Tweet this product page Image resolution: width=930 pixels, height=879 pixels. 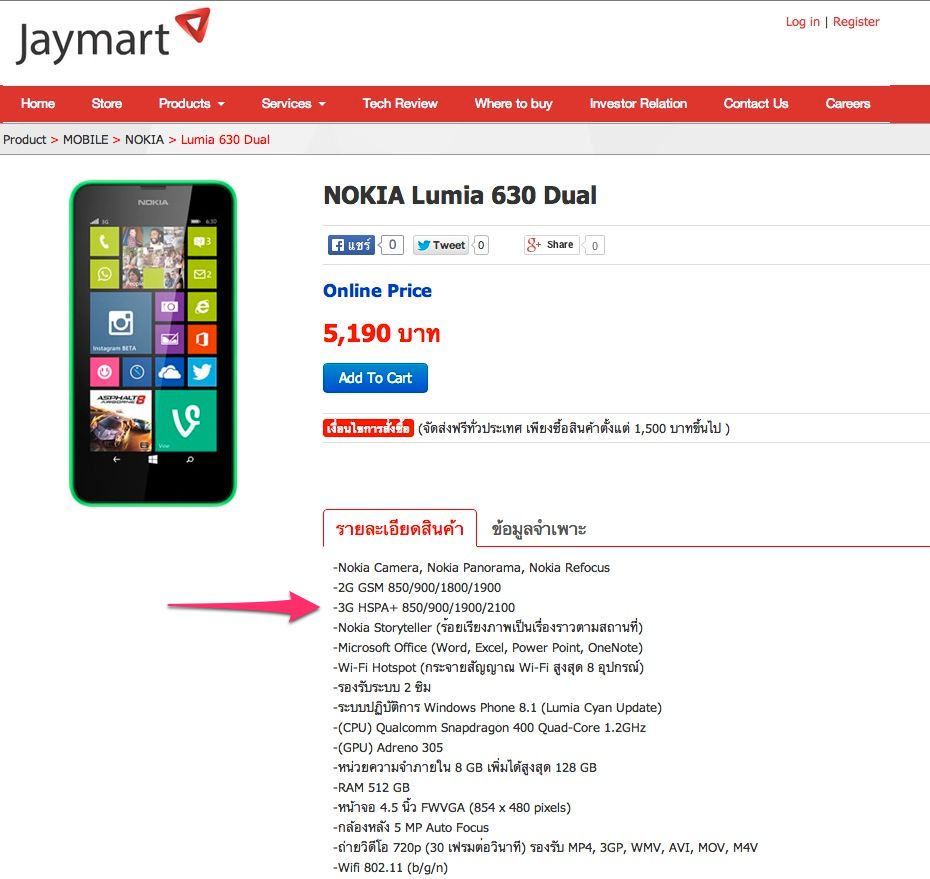[441, 245]
